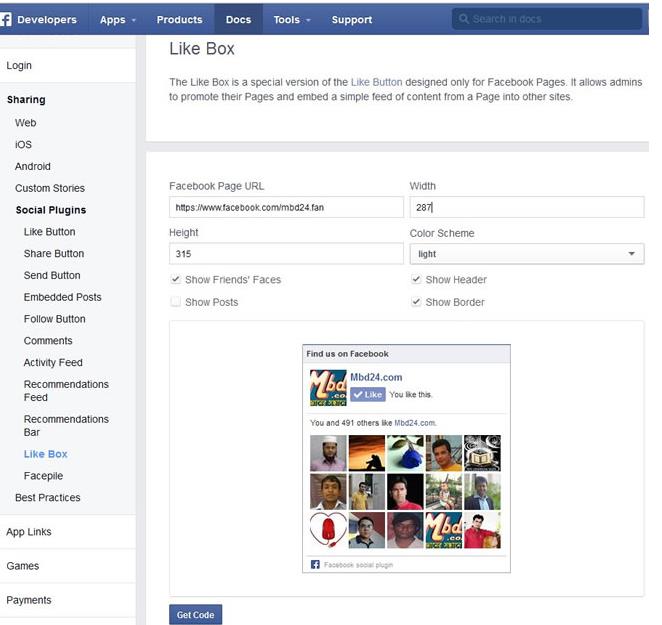Click the Facebook logo icon in header
This screenshot has height=625, width=662.
(5, 19)
